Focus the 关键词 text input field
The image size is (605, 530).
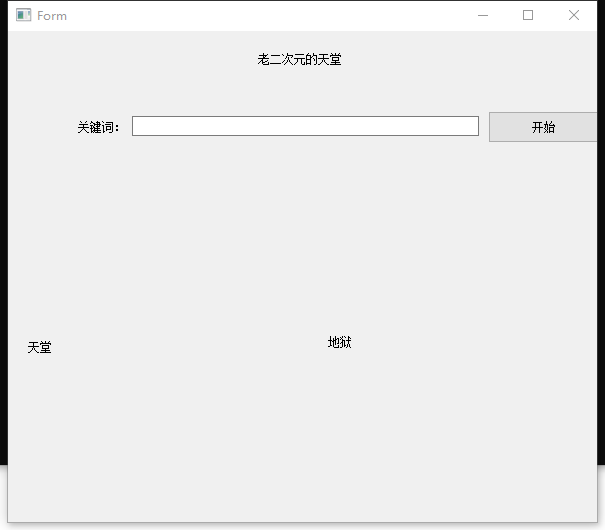tap(305, 126)
